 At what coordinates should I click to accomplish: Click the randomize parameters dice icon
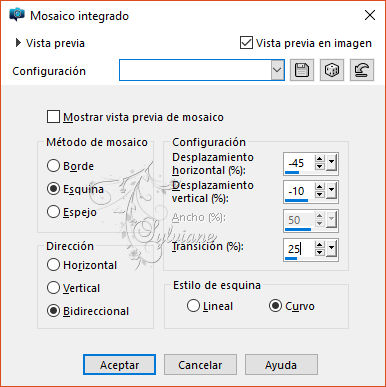coord(332,70)
